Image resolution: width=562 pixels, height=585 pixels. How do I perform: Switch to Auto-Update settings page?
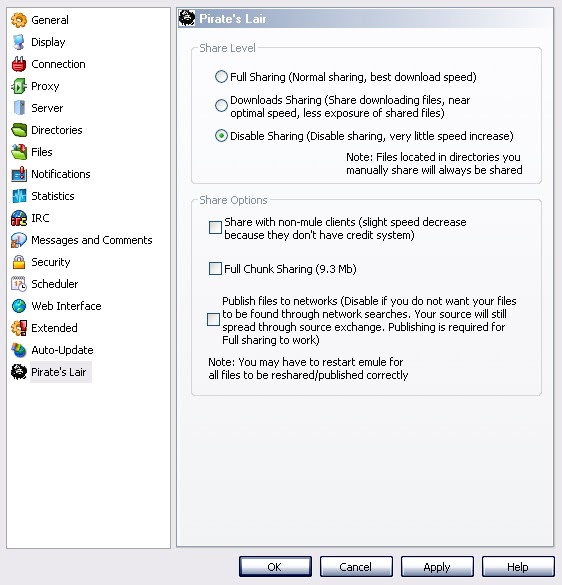[62, 350]
